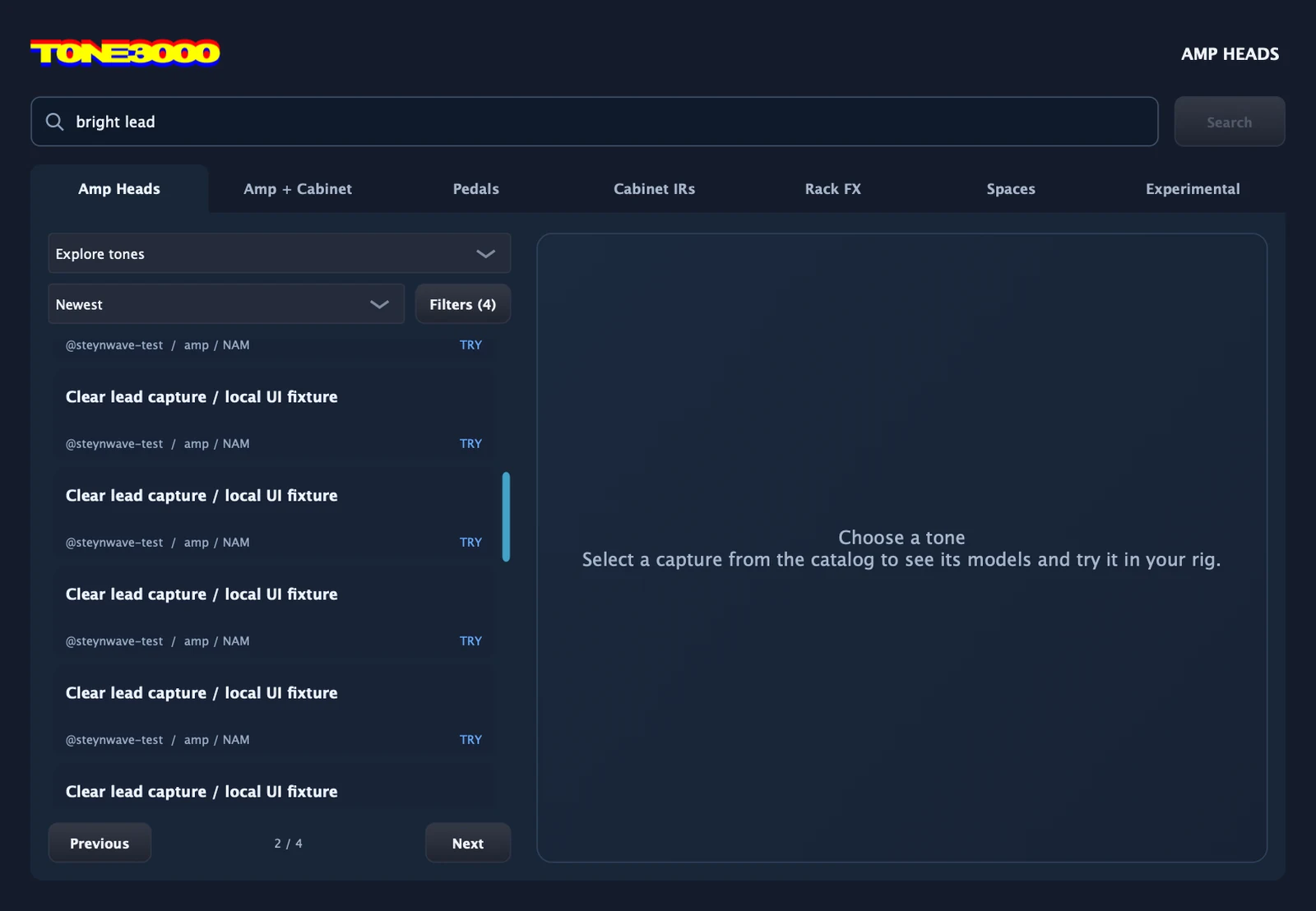Click the '2 / 4' page indicator
The height and width of the screenshot is (911, 1316).
tap(288, 844)
